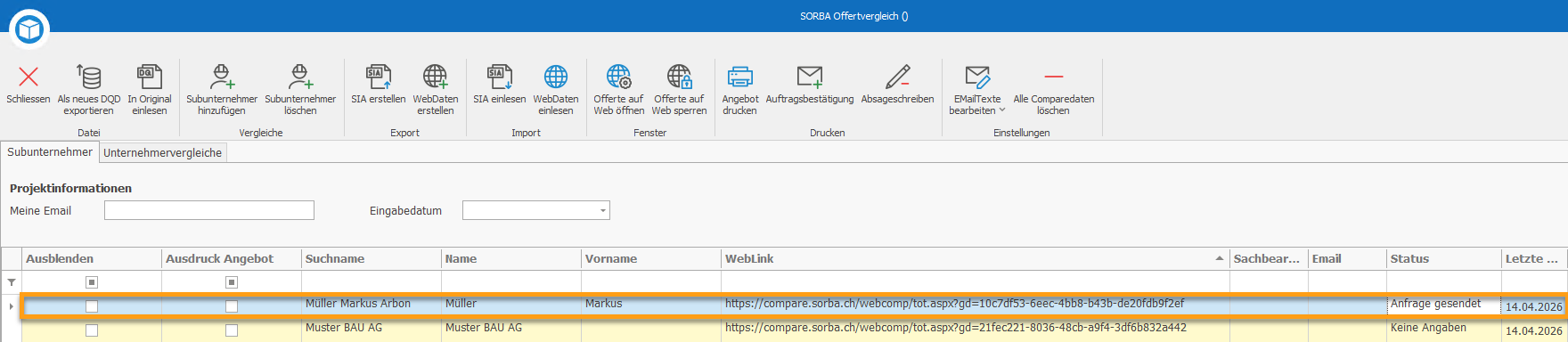Switch to Unternehmervergleiche tab
The width and height of the screenshot is (1568, 342).
coord(162,153)
